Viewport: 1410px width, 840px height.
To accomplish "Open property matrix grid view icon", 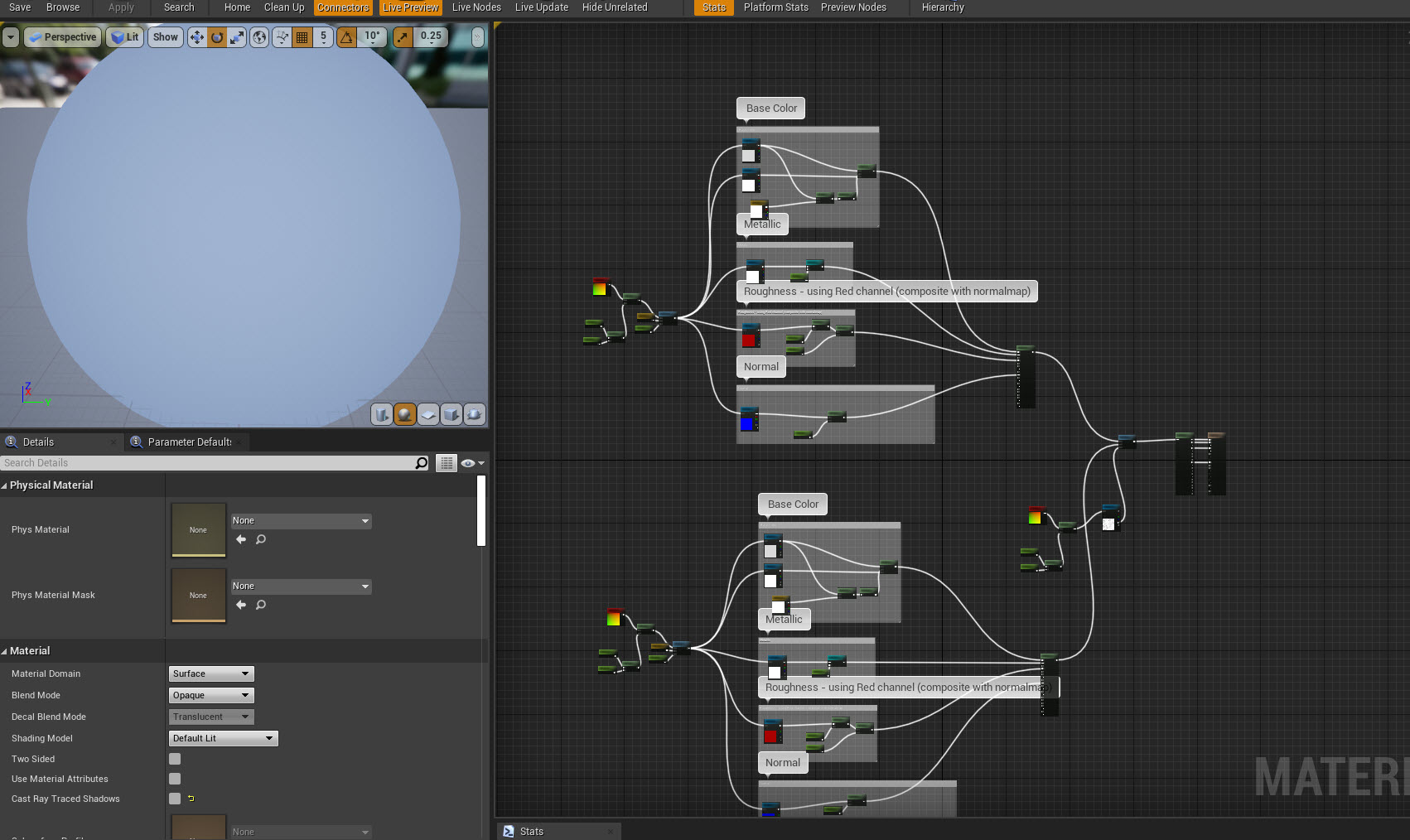I will pyautogui.click(x=447, y=463).
